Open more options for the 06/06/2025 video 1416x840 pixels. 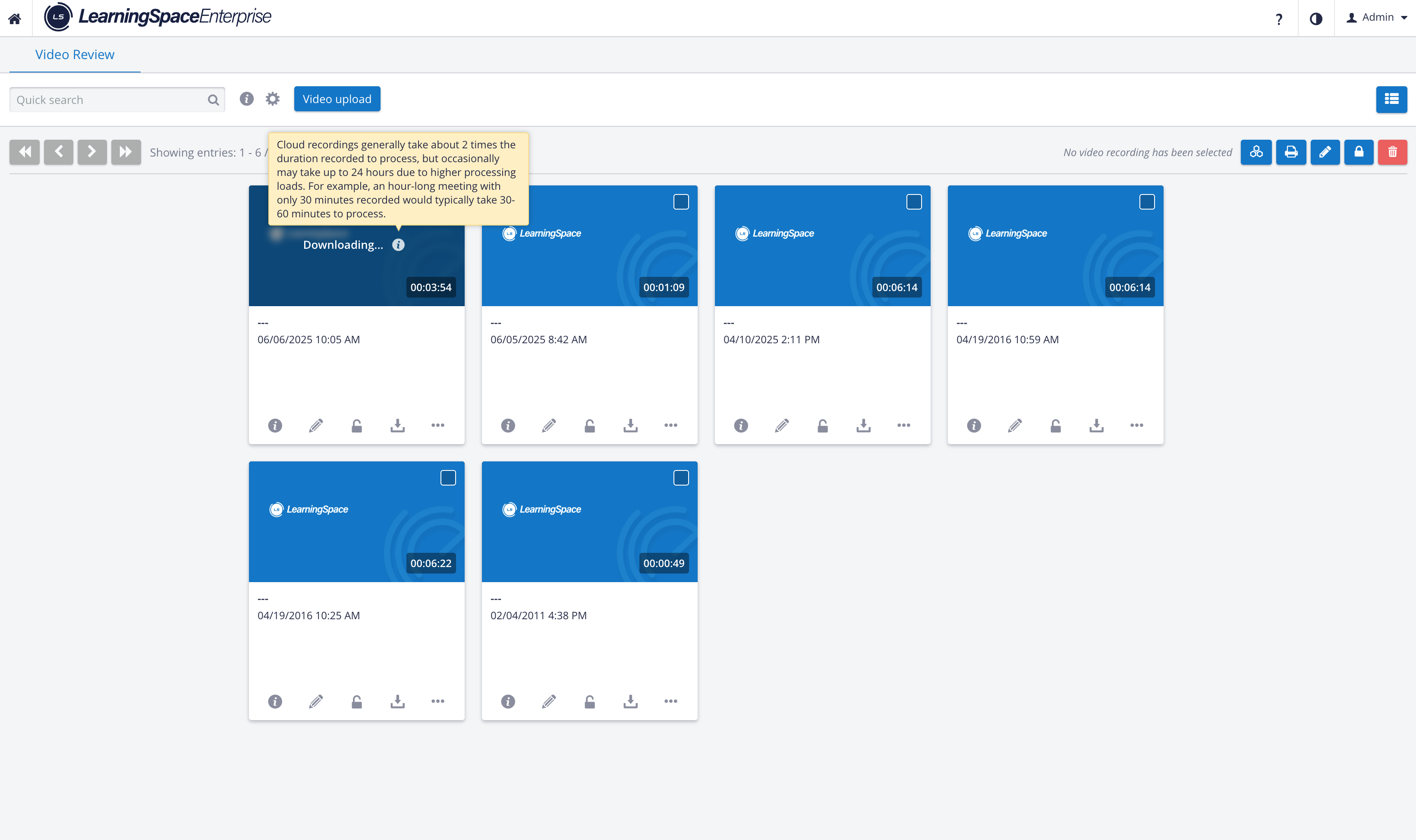tap(437, 425)
